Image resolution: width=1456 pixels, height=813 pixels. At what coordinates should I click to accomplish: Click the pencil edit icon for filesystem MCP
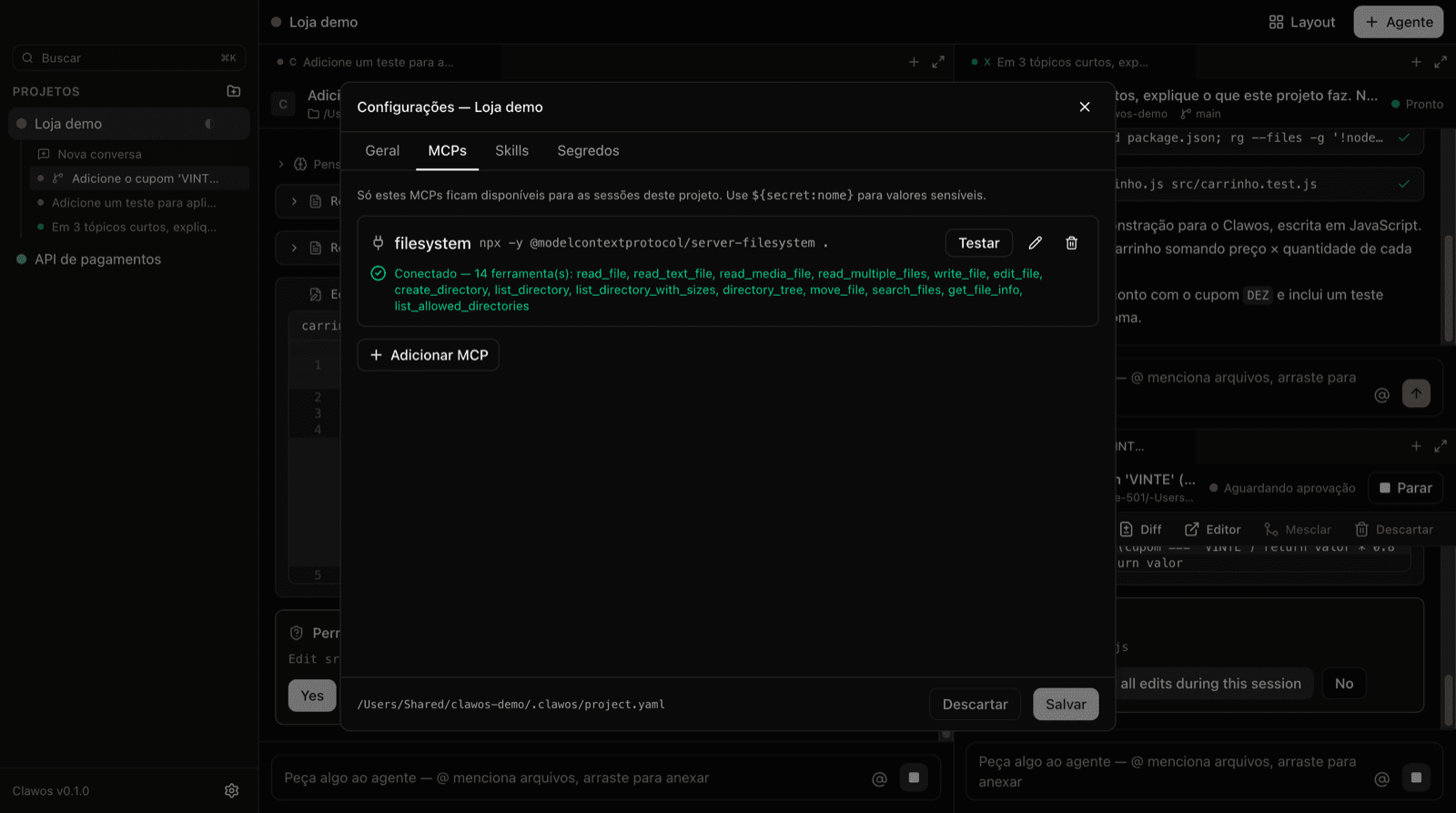1035,243
